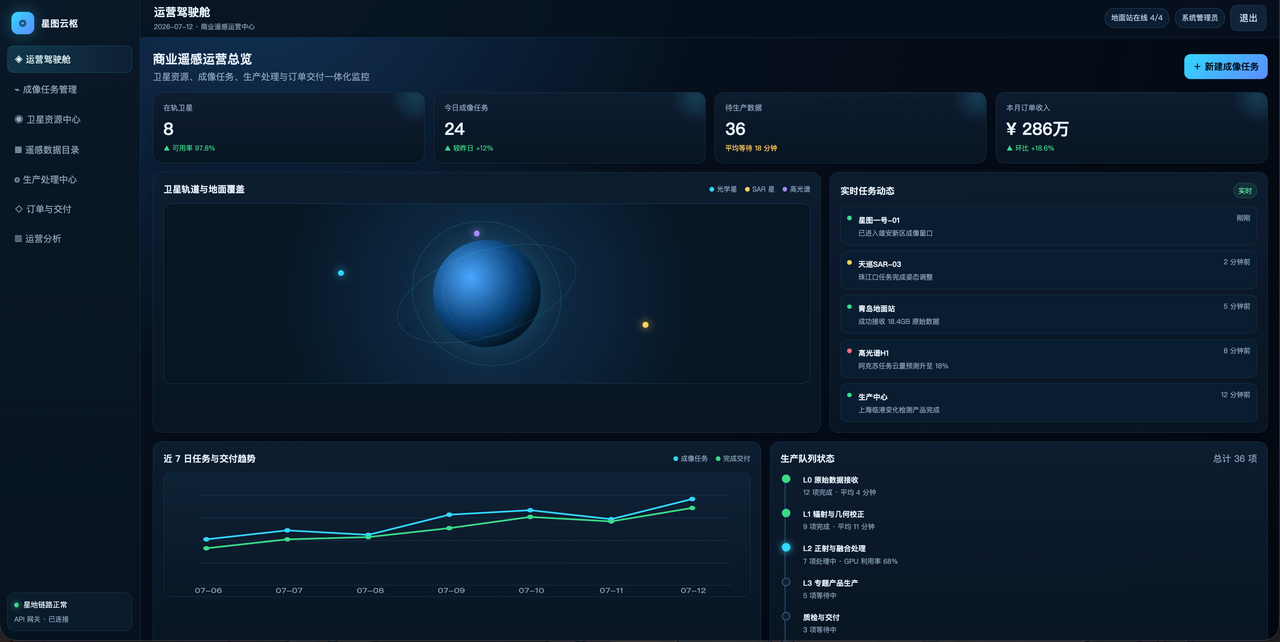Click the 较昨日 +12% trend indicator
The width and height of the screenshot is (1280, 642).
(x=469, y=148)
